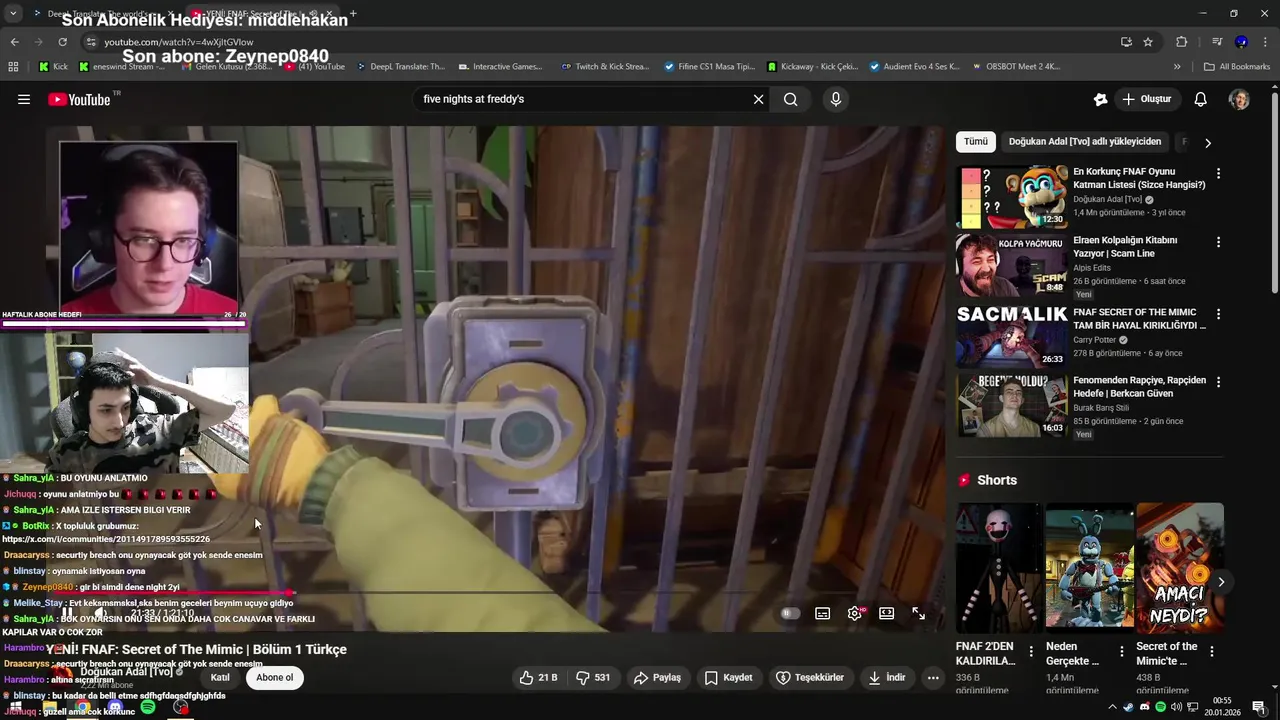Open video player settings gear

tap(854, 613)
